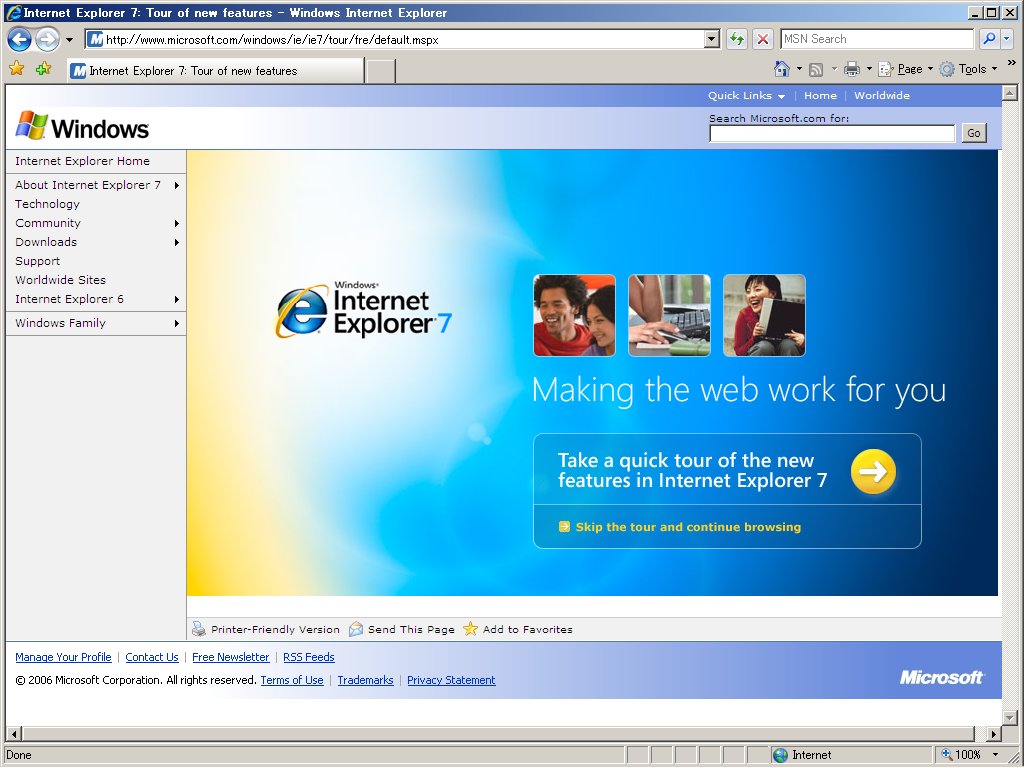Open the Print dropdown arrow
The width and height of the screenshot is (1024, 768).
pyautogui.click(x=869, y=69)
